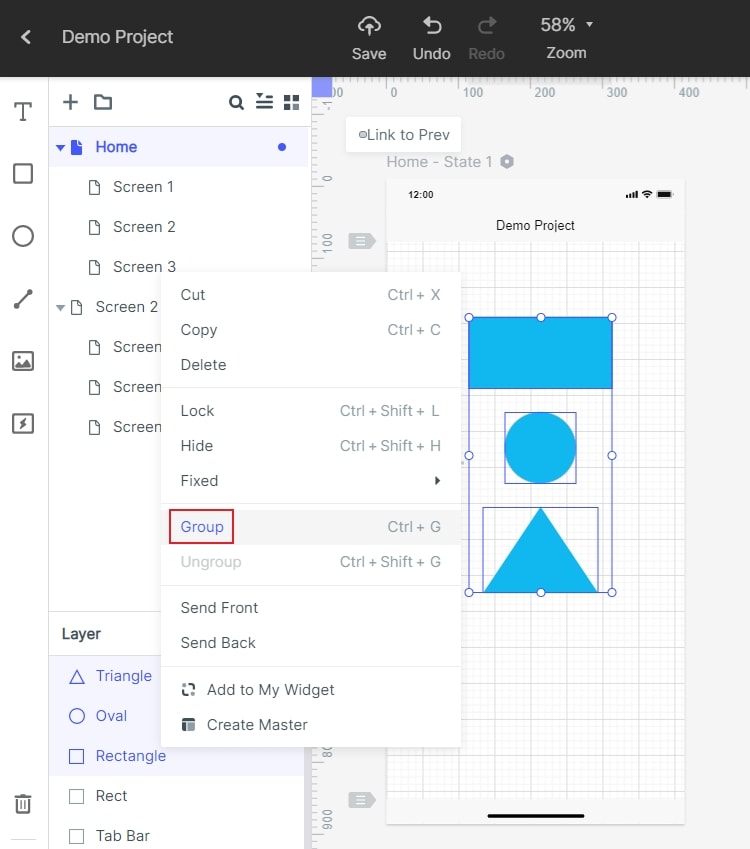Click the purple ruler corner square
750x849 pixels.
click(322, 87)
